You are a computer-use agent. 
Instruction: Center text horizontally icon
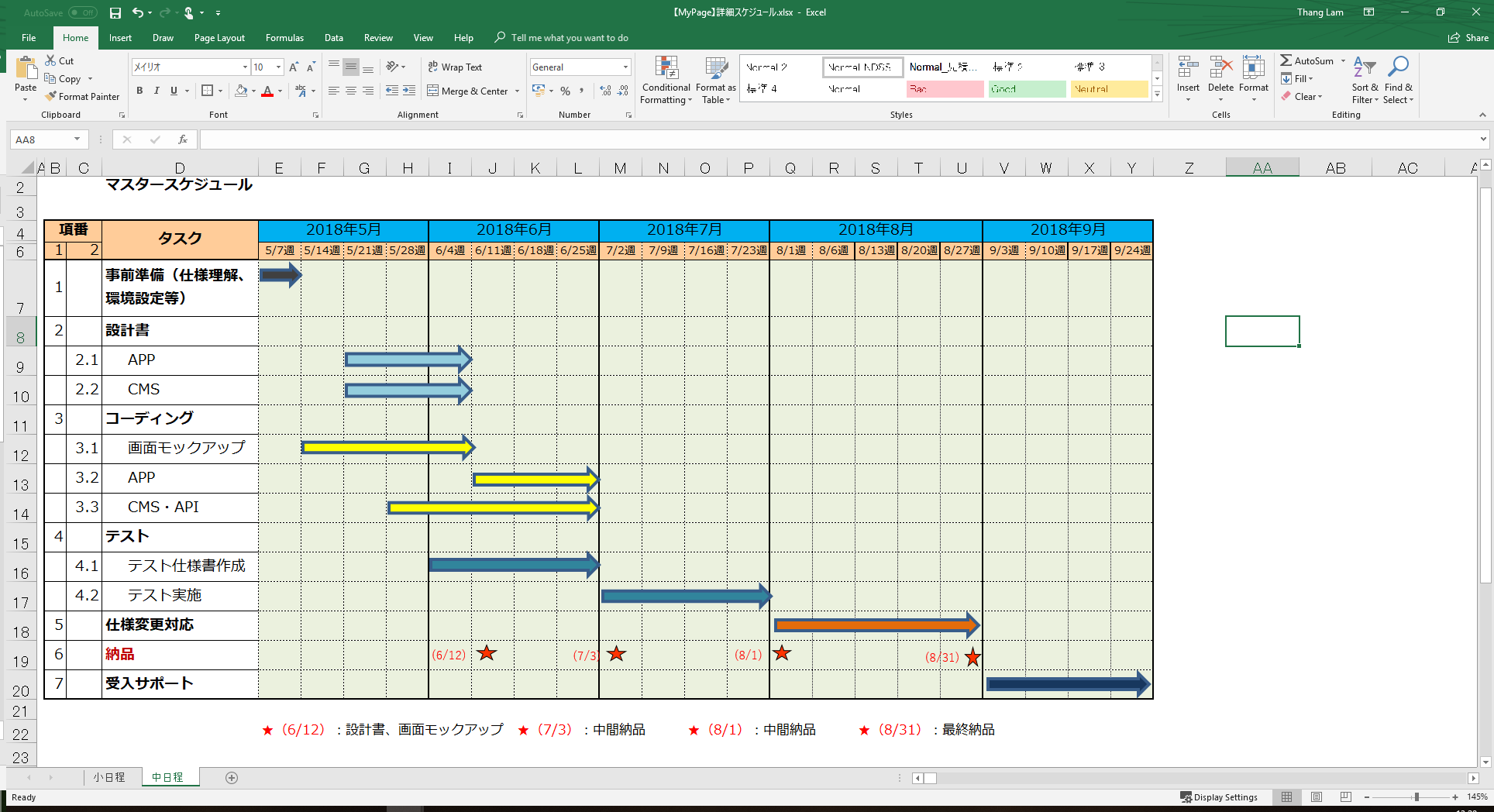point(351,91)
